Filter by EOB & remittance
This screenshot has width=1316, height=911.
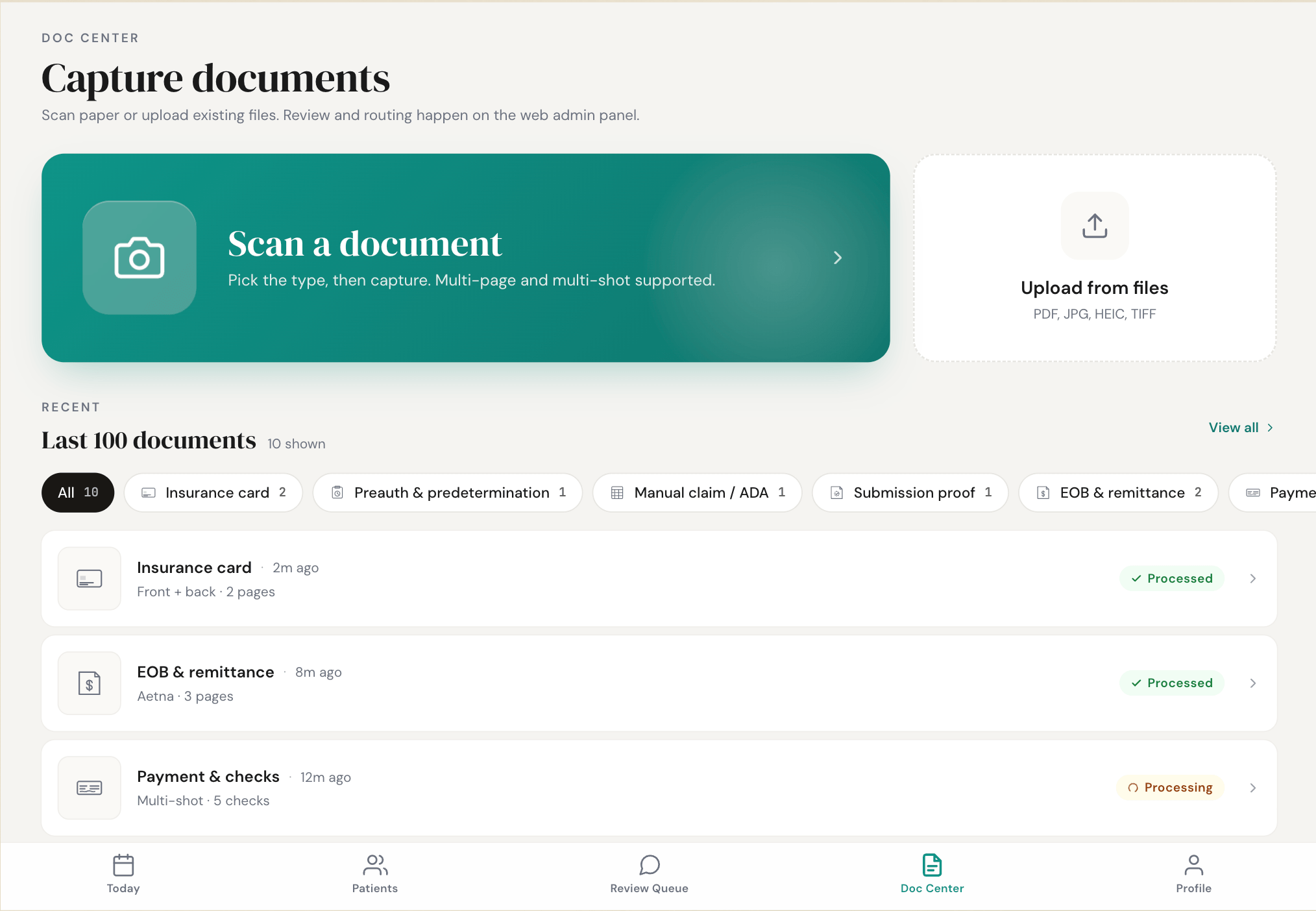point(1119,492)
